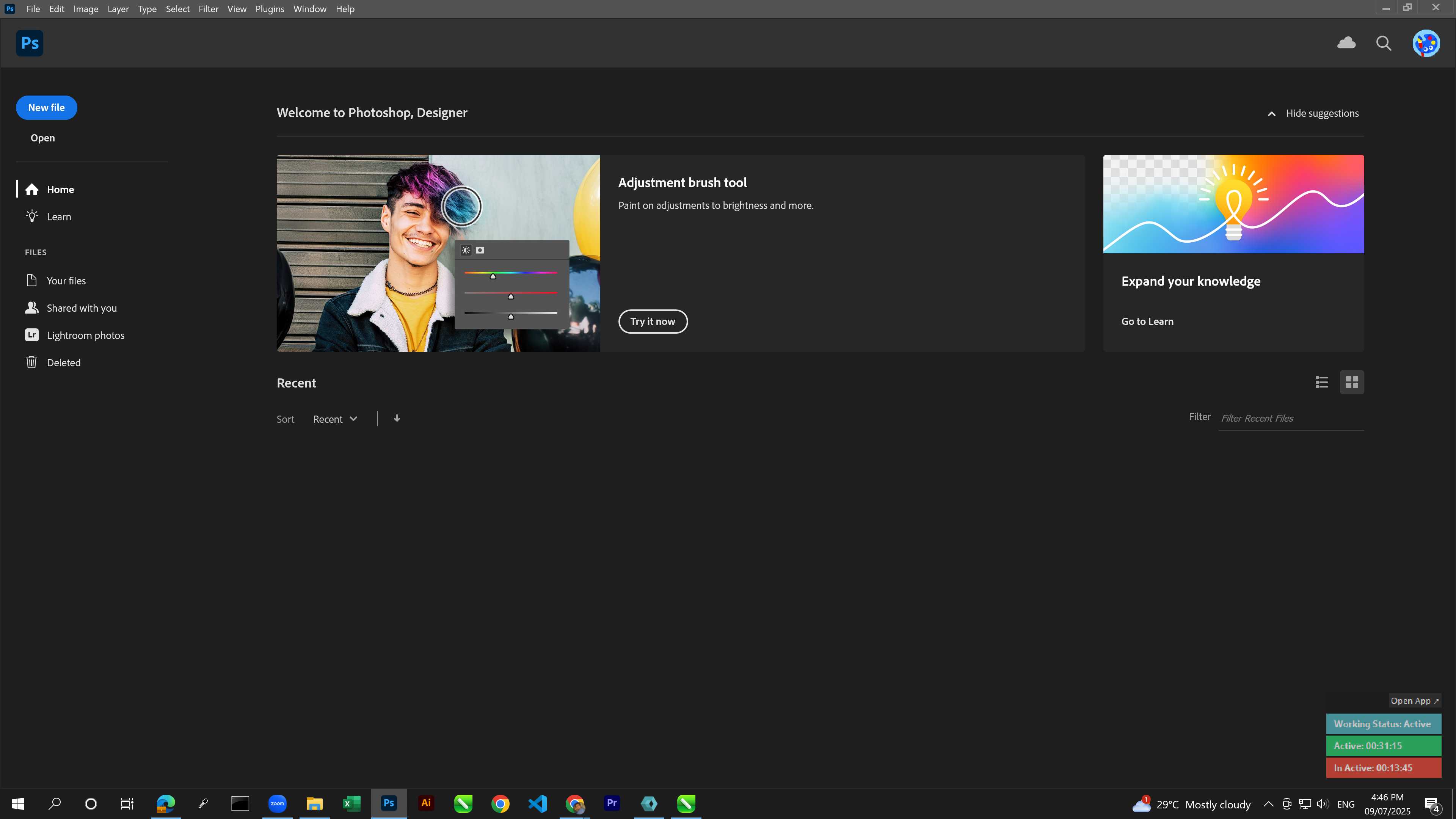Open the Filter menu
The image size is (1456, 819).
coord(209,9)
